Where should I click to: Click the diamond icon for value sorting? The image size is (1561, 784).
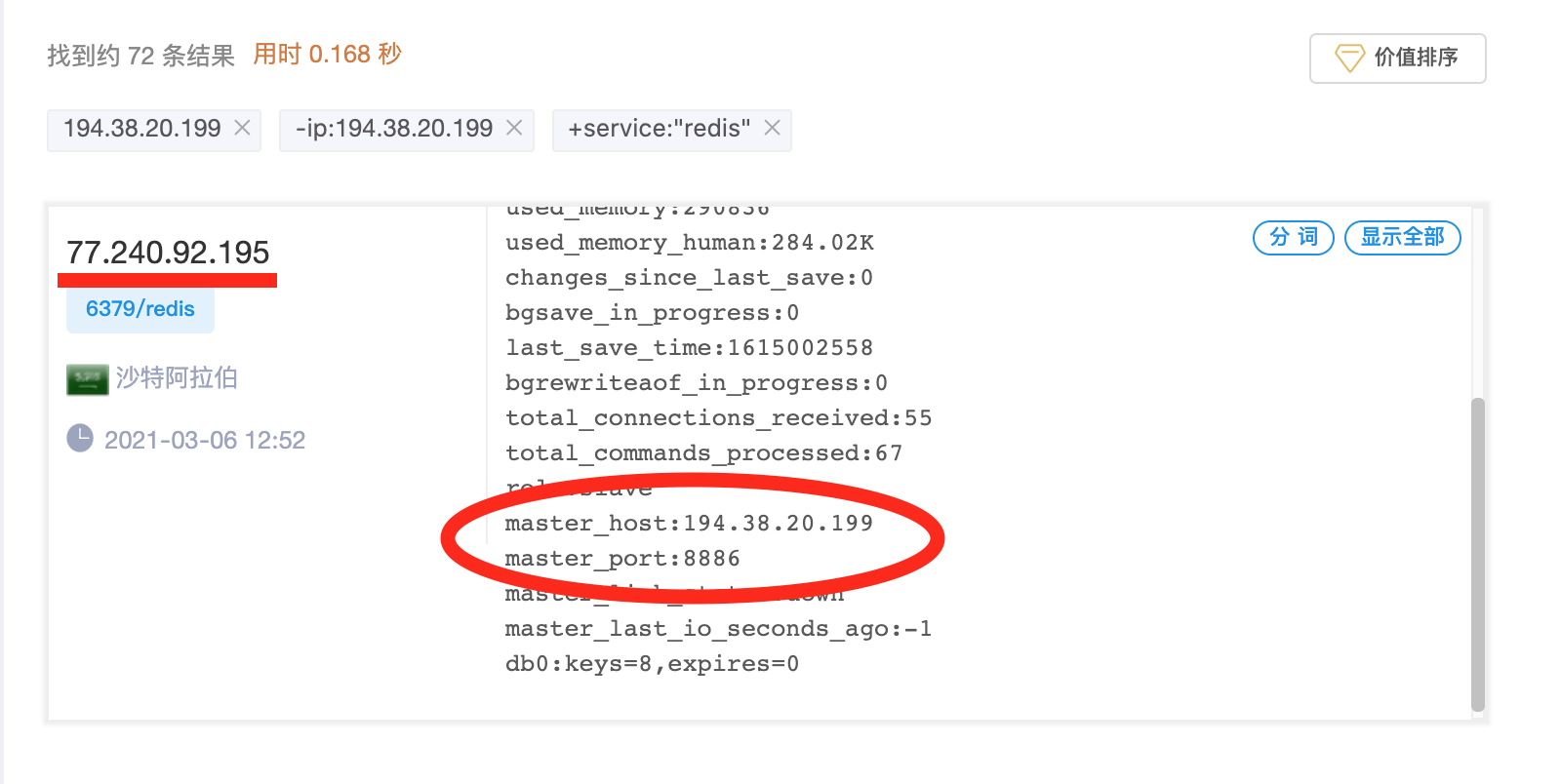1349,58
